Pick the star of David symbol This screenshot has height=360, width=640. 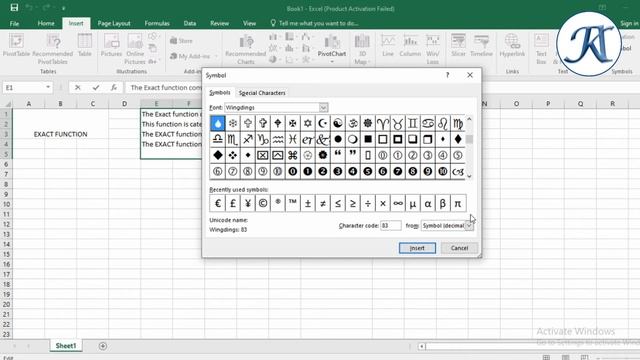coord(308,123)
